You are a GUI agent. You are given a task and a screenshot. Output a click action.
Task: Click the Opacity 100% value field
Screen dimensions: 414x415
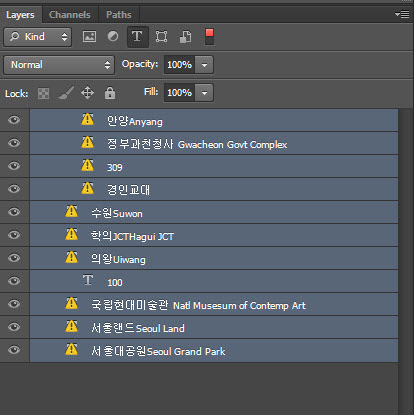(x=180, y=65)
